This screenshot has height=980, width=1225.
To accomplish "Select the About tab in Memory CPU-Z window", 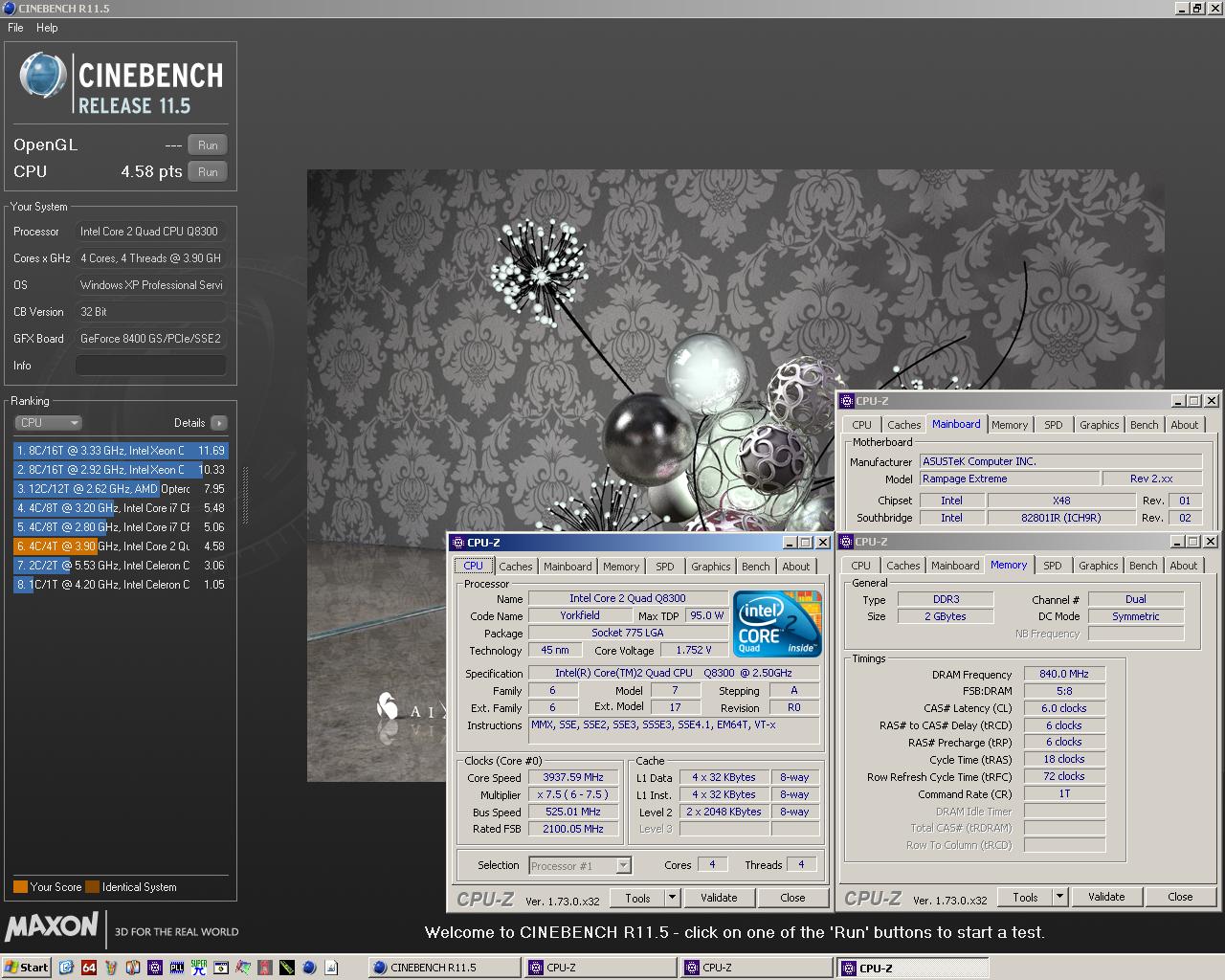I will (x=1183, y=566).
